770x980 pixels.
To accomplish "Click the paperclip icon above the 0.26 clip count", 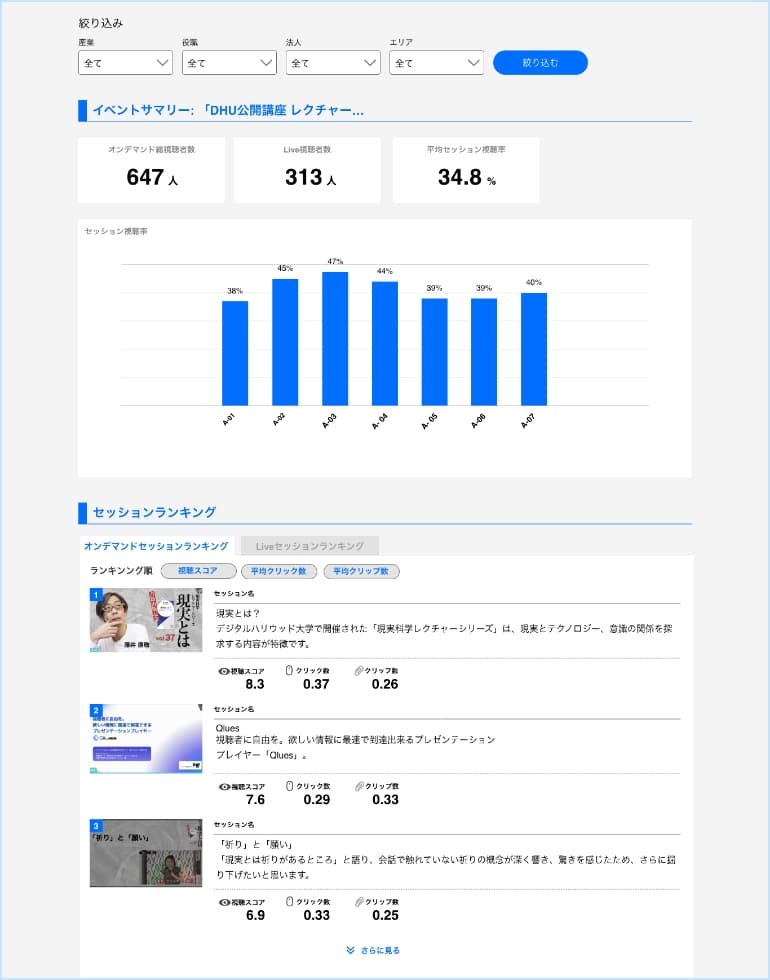I will [358, 671].
